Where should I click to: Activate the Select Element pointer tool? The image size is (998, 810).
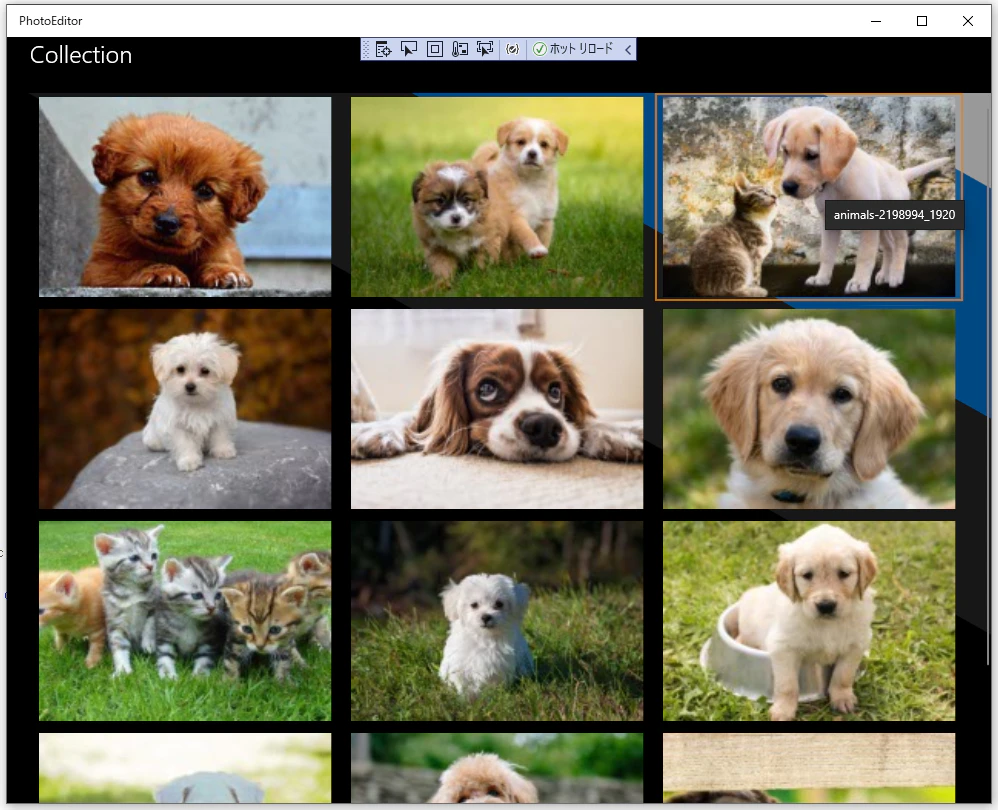point(409,49)
